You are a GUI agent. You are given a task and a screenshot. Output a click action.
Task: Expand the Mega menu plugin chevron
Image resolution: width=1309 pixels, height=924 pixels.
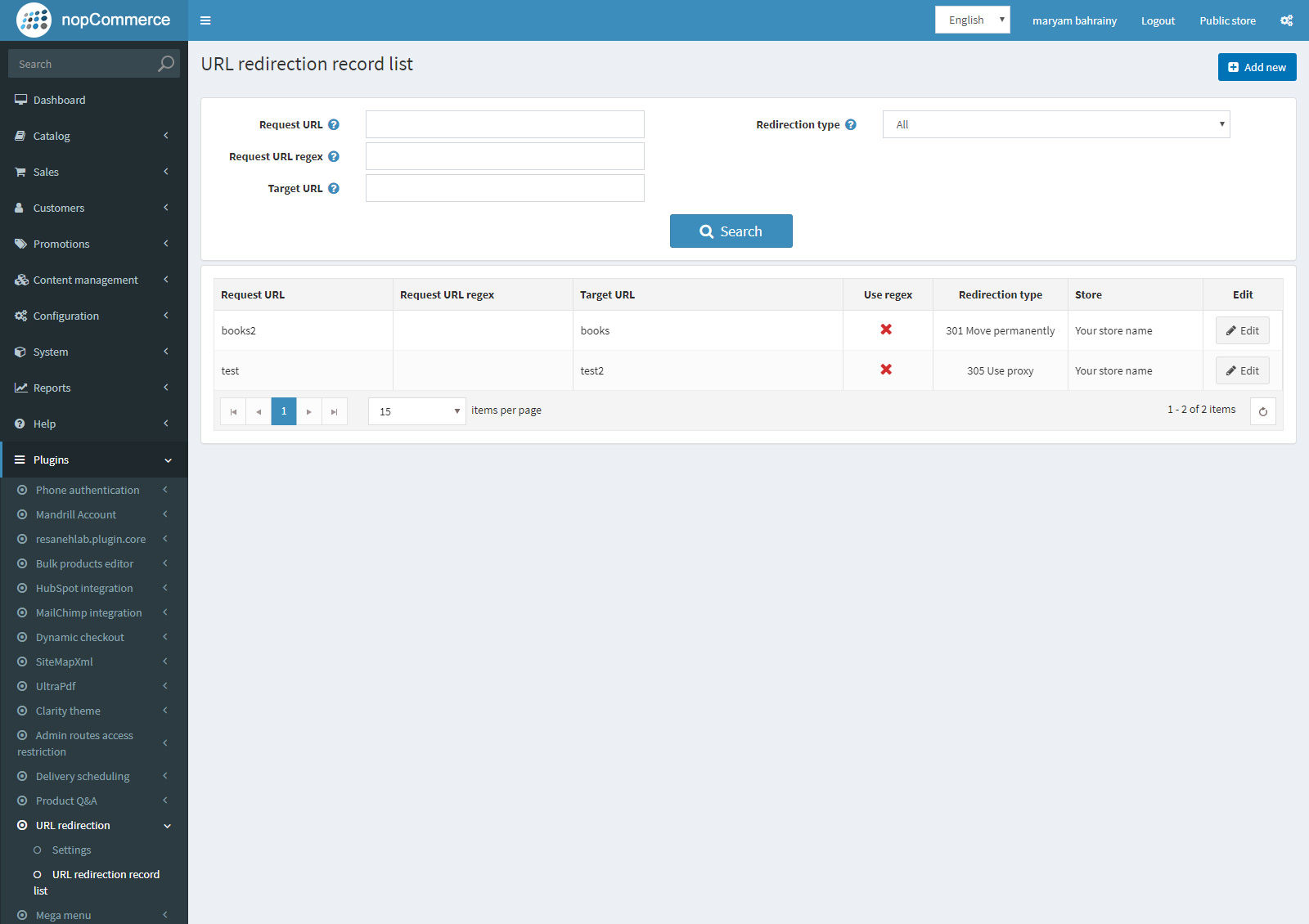165,915
